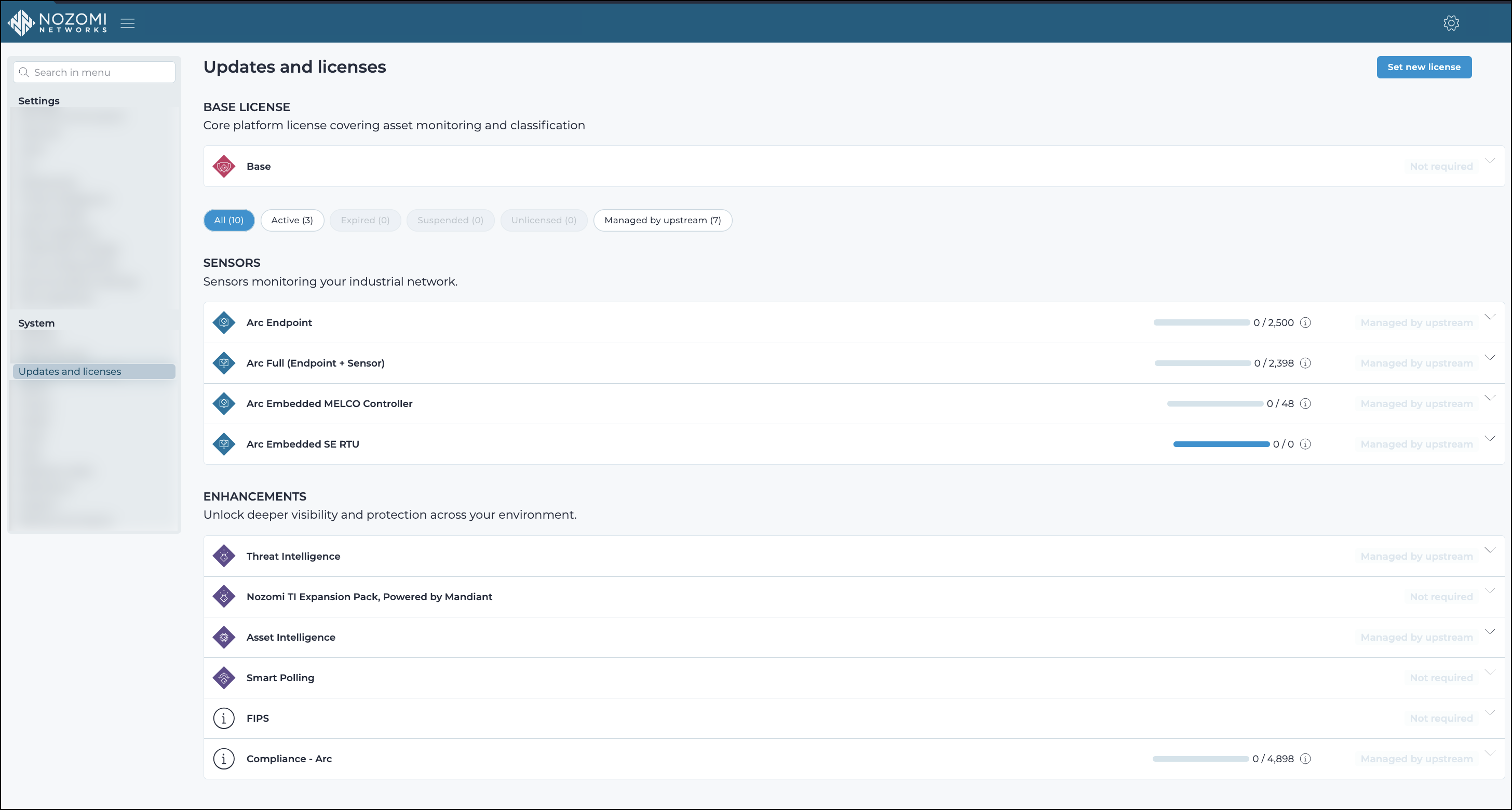Image resolution: width=1512 pixels, height=810 pixels.
Task: Expand the Arc Embedded SE RTU chevron
Action: coord(1490,438)
